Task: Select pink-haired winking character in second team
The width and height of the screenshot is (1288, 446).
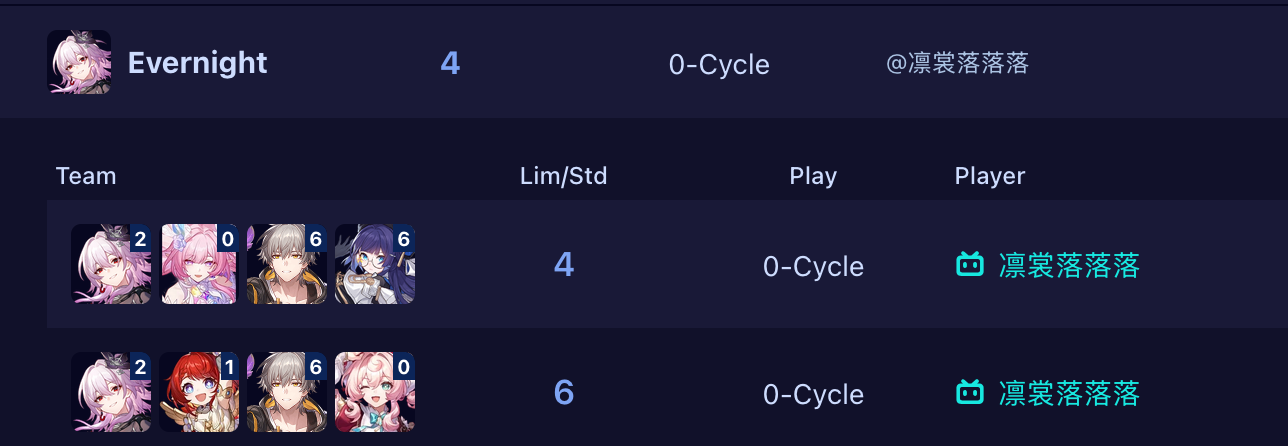Action: [375, 392]
